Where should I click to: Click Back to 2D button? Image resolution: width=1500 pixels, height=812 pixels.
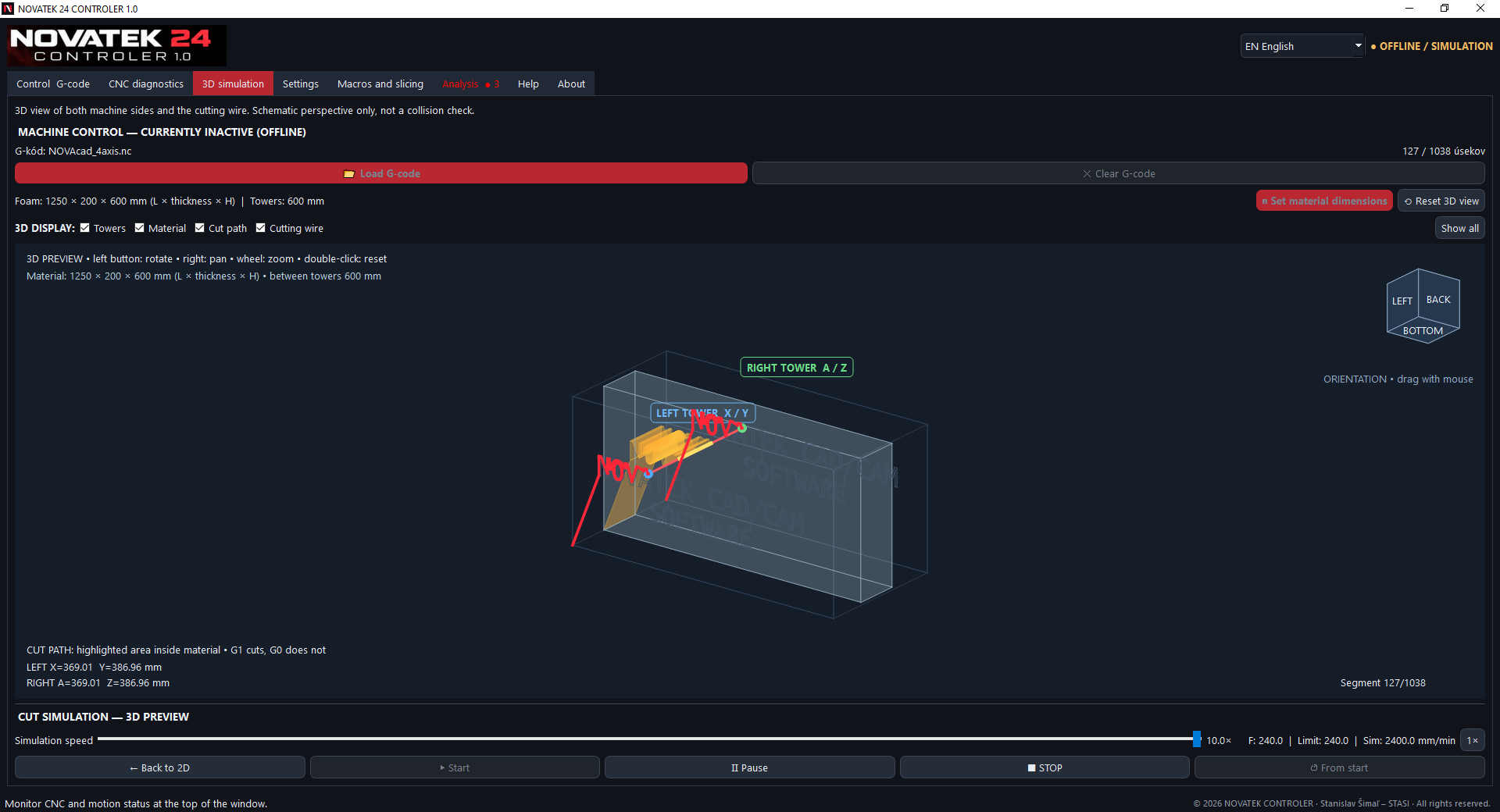[160, 767]
